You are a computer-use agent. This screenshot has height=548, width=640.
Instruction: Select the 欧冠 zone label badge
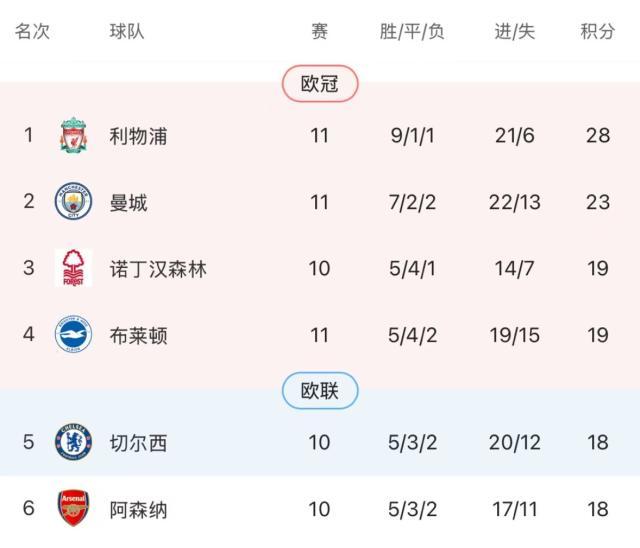(320, 85)
